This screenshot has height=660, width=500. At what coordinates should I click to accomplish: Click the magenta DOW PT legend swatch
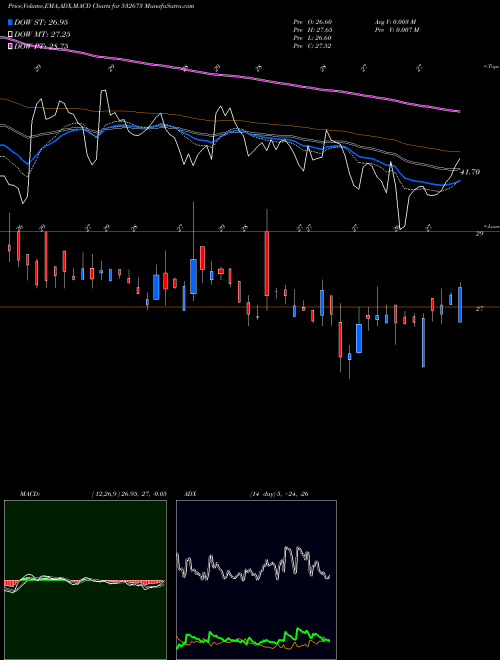click(11, 46)
